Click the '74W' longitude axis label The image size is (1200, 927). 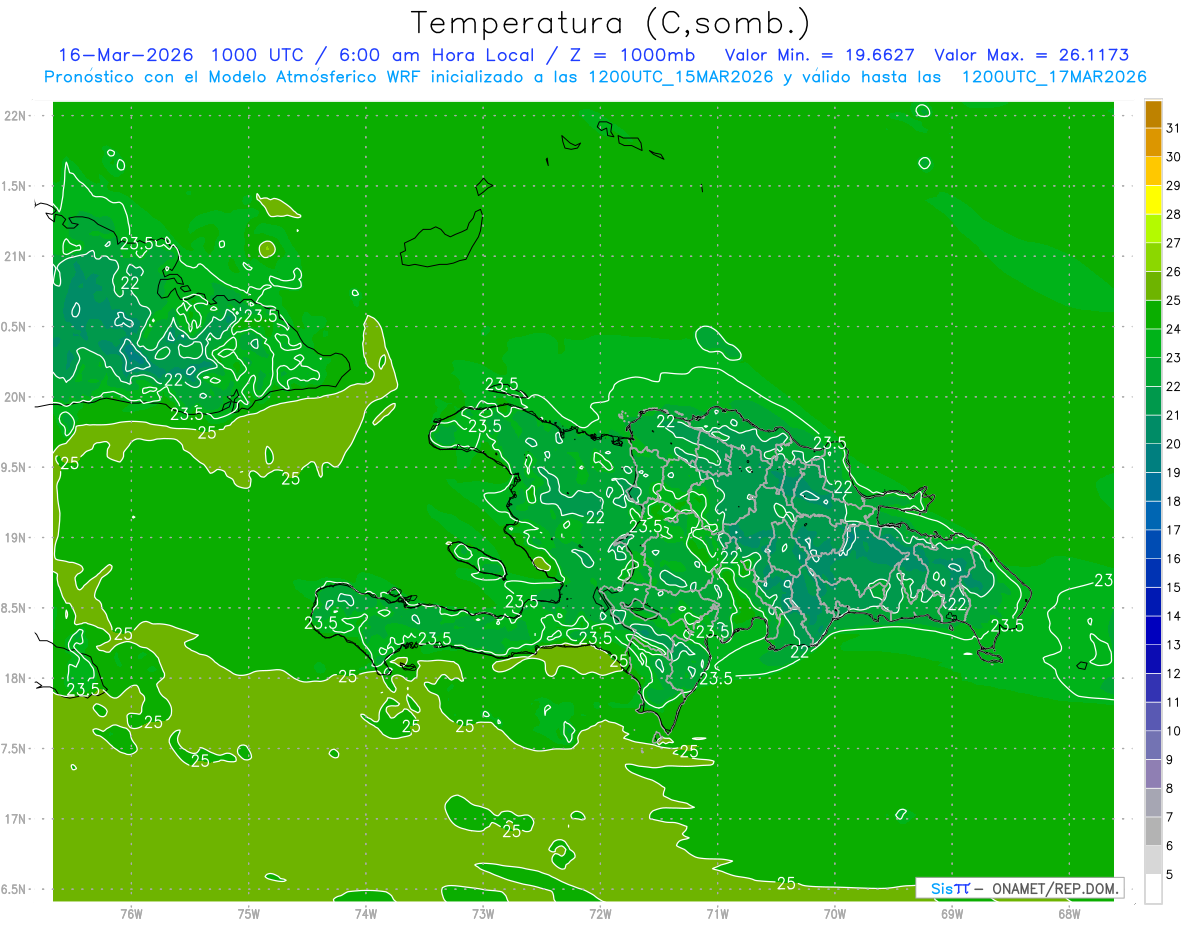366,913
